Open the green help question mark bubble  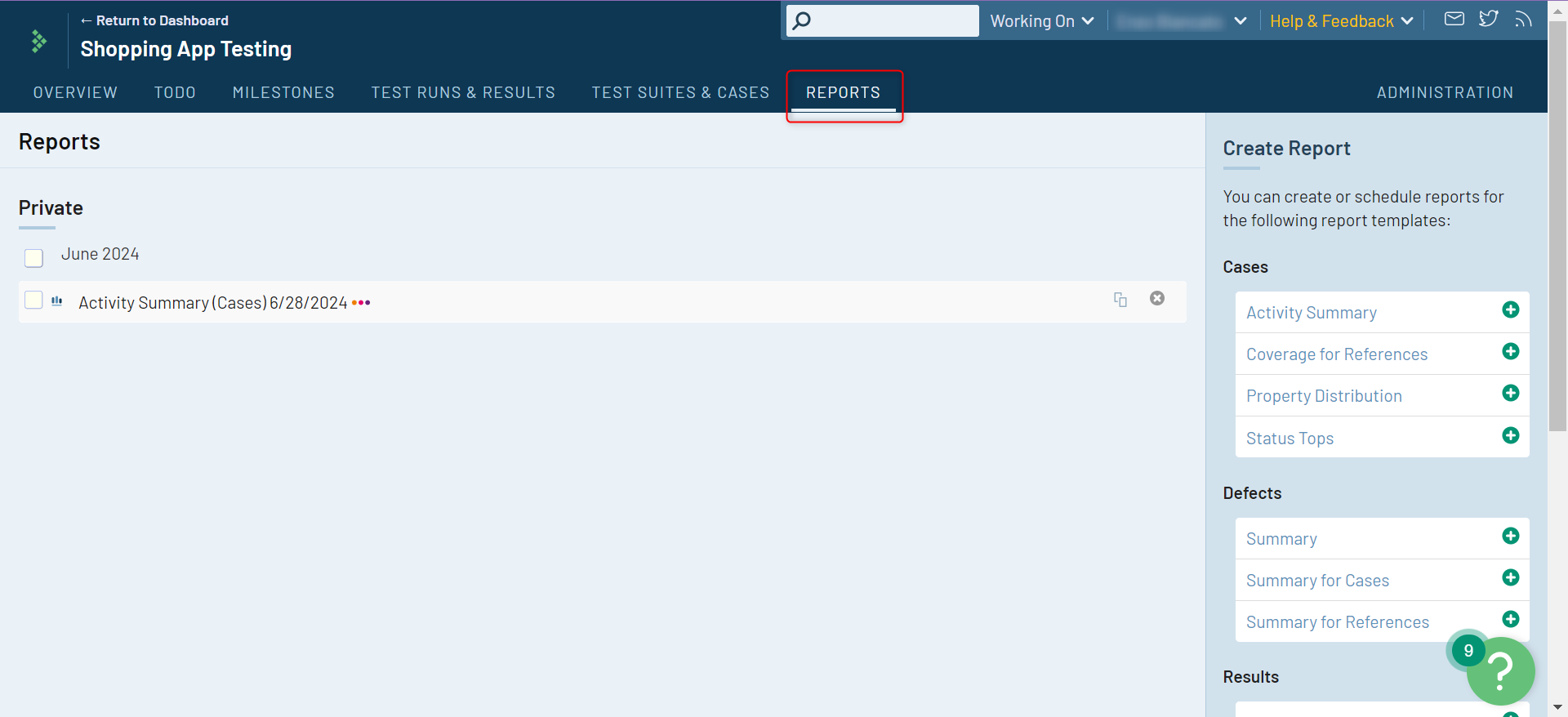coord(1500,670)
